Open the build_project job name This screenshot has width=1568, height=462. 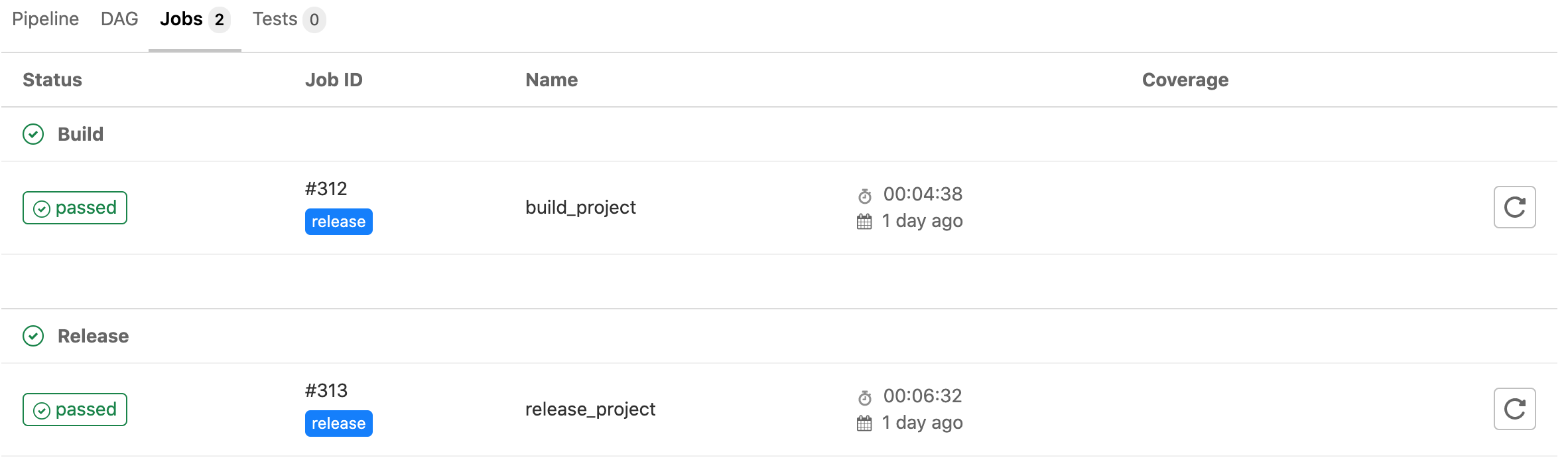580,208
